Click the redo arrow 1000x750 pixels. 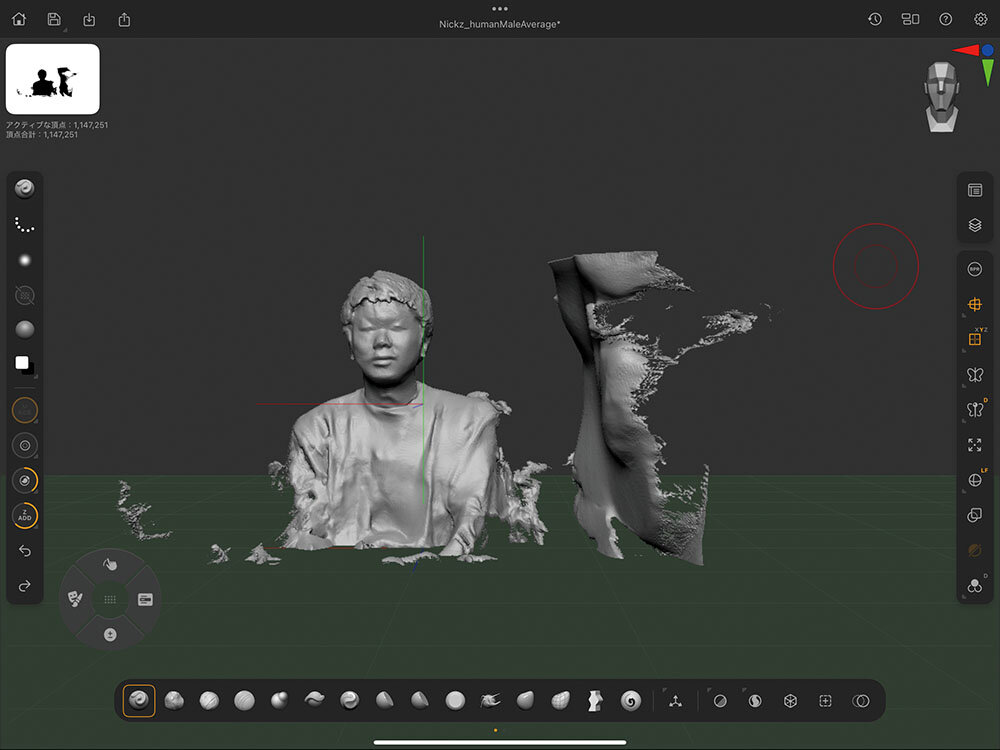[25, 586]
